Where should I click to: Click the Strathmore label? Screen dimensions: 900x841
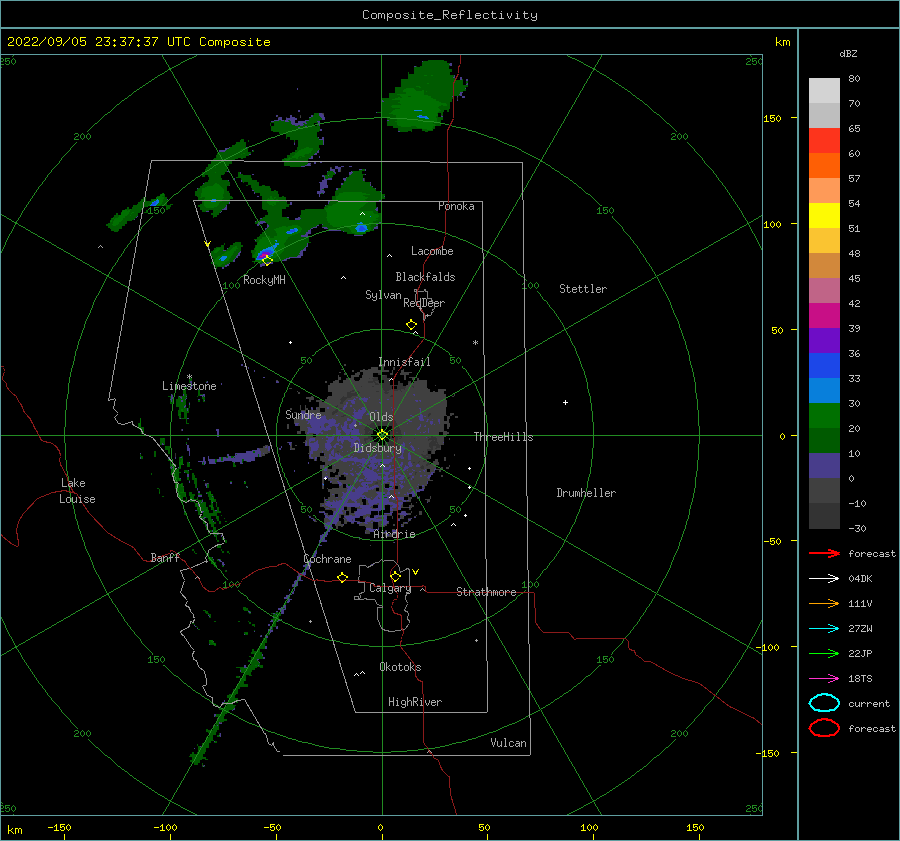[486, 592]
